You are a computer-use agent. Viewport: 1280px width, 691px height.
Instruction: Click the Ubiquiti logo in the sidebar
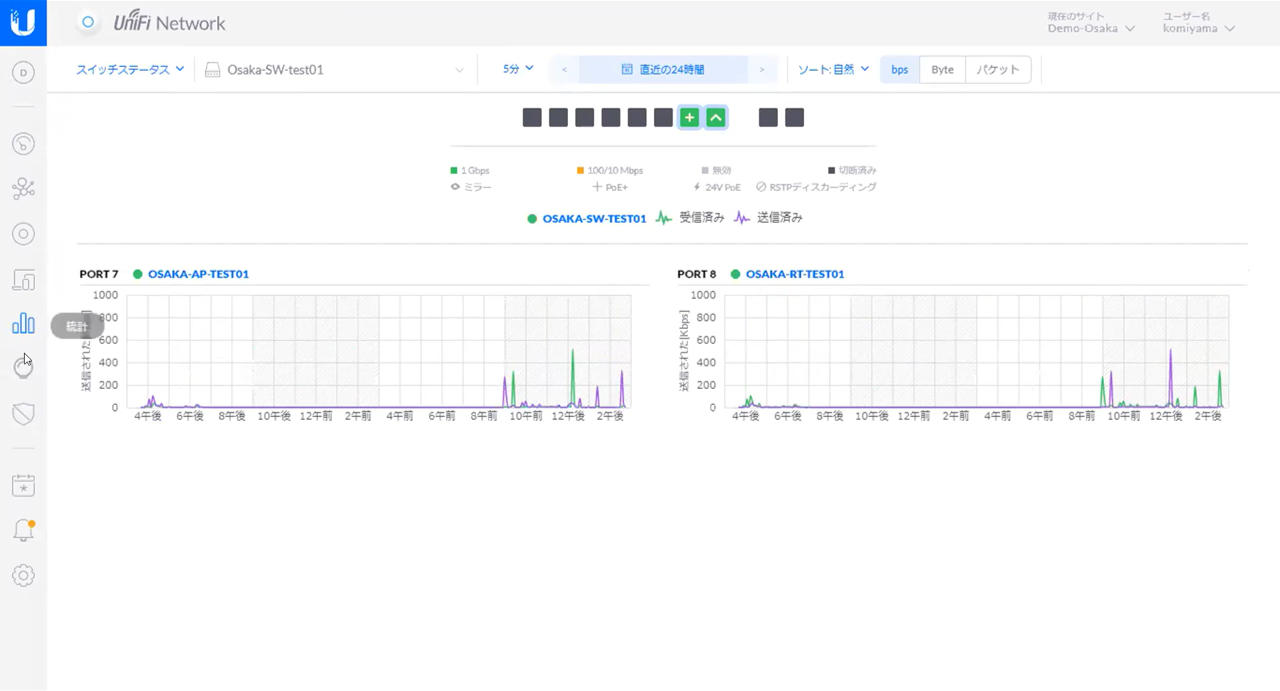(23, 22)
